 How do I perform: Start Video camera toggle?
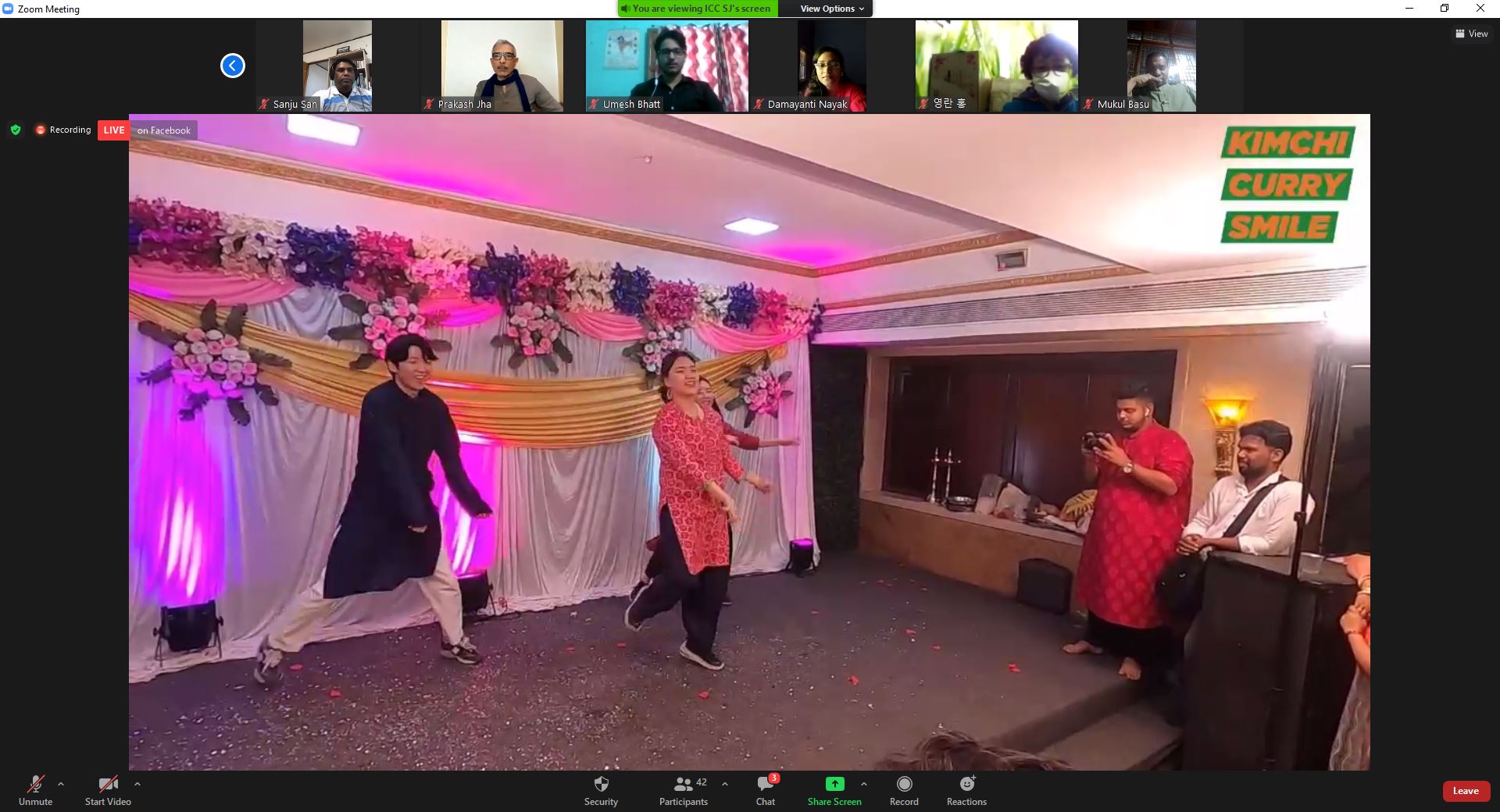[108, 789]
